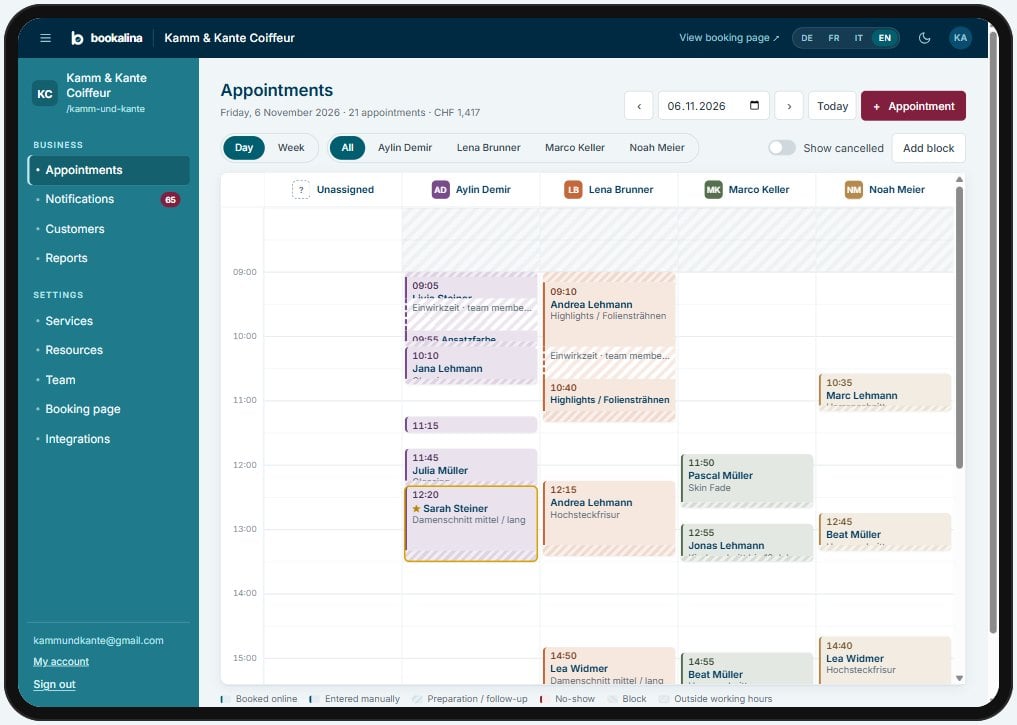
Task: Open Lea Widmer 14:40 Hochsteckfrisur
Action: (885, 660)
